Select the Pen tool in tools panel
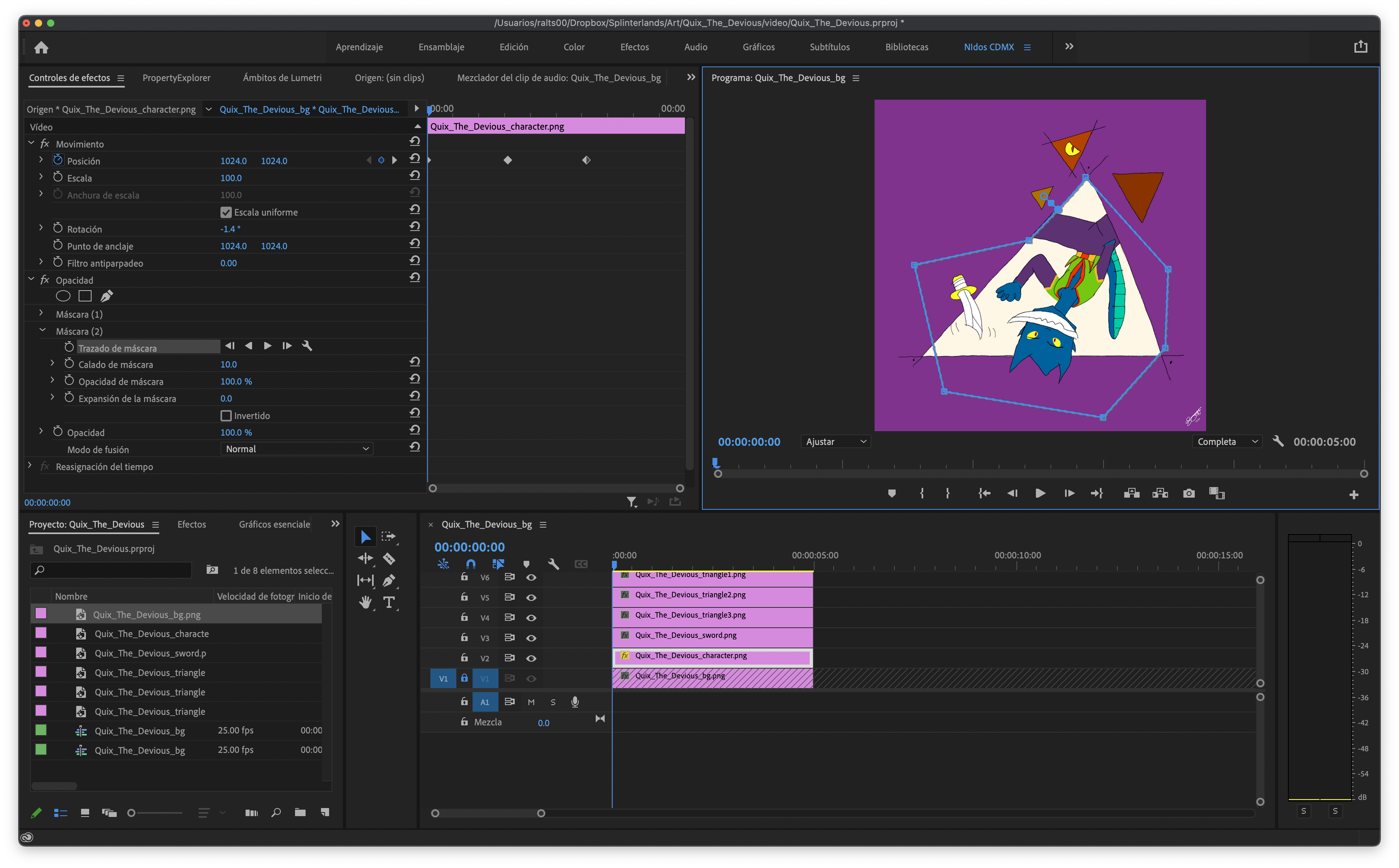This screenshot has width=1399, height=868. point(389,580)
